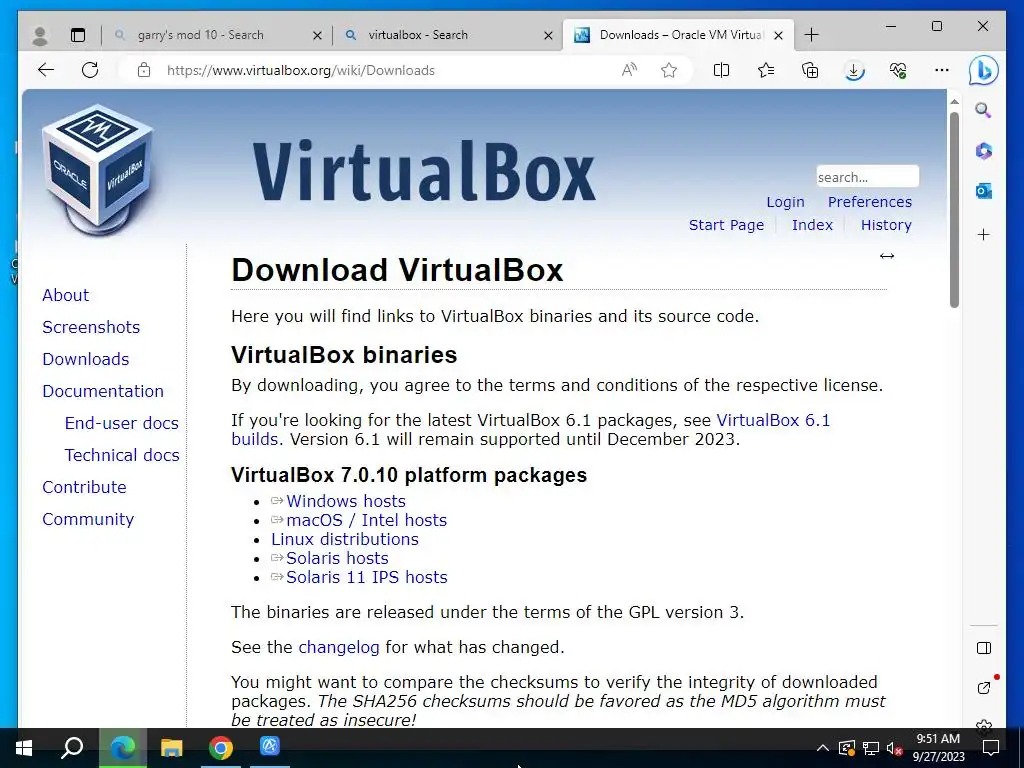Open Downloads in left navigation
Image resolution: width=1024 pixels, height=768 pixels.
[86, 359]
